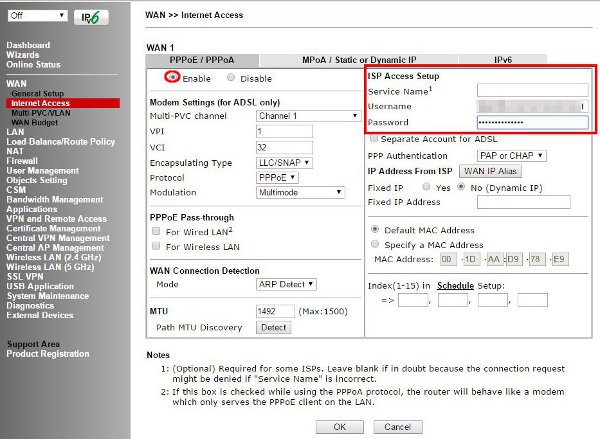
Task: Click the VPI input field
Action: (x=284, y=132)
